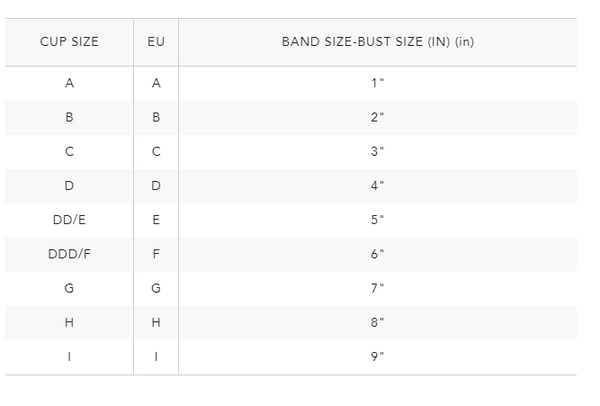Select EU size F cell
The image size is (600, 406).
pyautogui.click(x=156, y=254)
